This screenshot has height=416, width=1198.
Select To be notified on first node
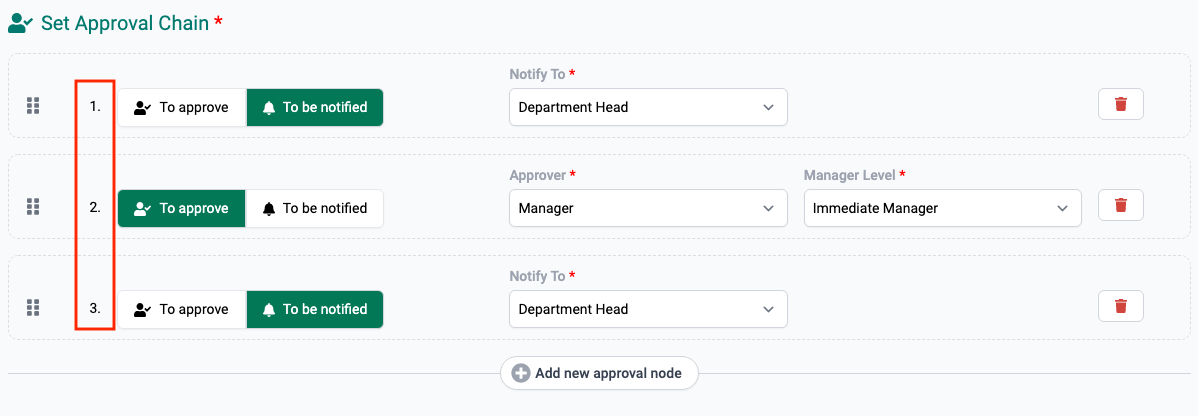click(314, 108)
